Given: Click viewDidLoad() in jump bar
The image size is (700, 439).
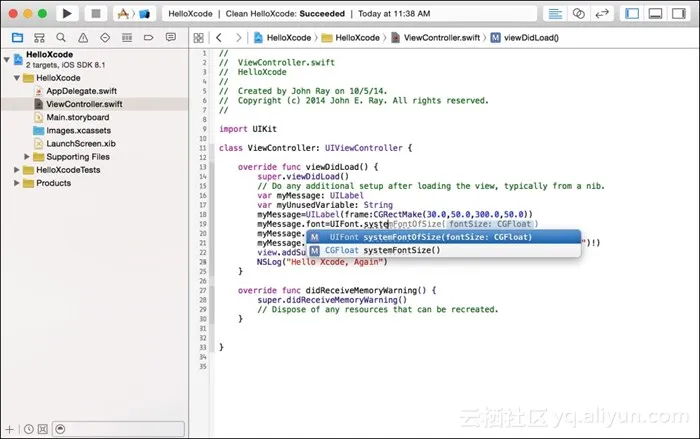Looking at the screenshot, I should tap(525, 38).
